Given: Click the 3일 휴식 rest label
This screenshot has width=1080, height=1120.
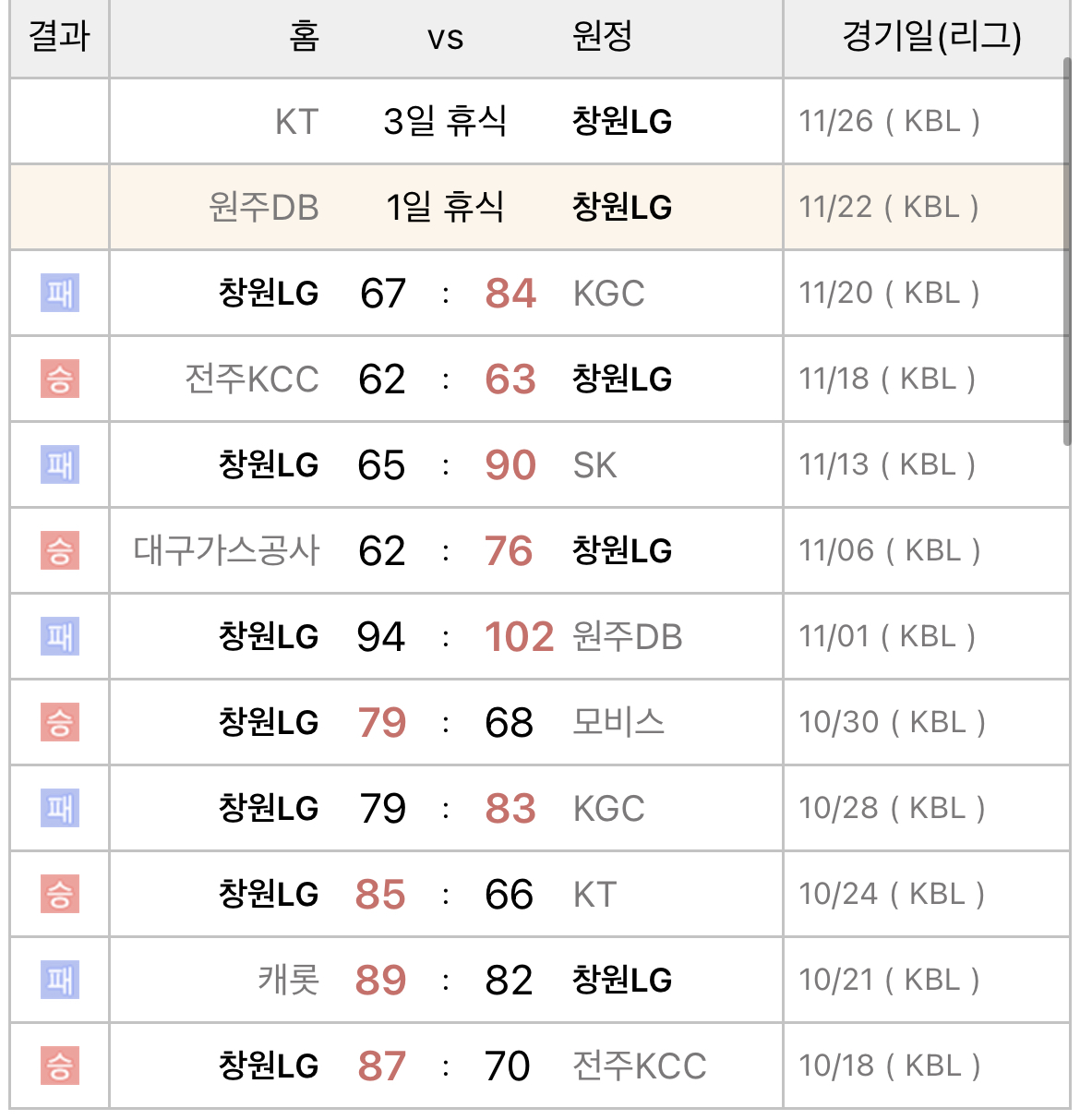Looking at the screenshot, I should coord(445,121).
